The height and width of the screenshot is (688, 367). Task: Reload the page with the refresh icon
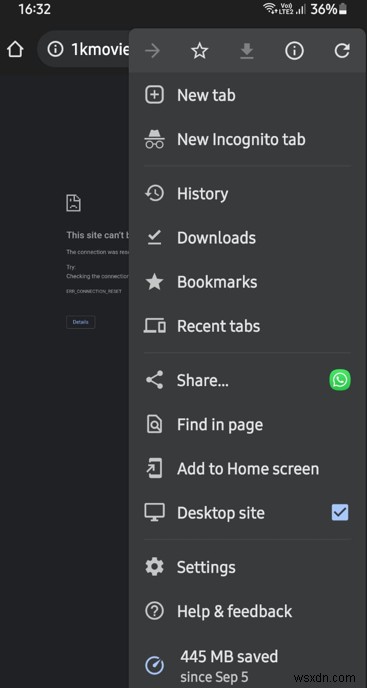tap(342, 51)
